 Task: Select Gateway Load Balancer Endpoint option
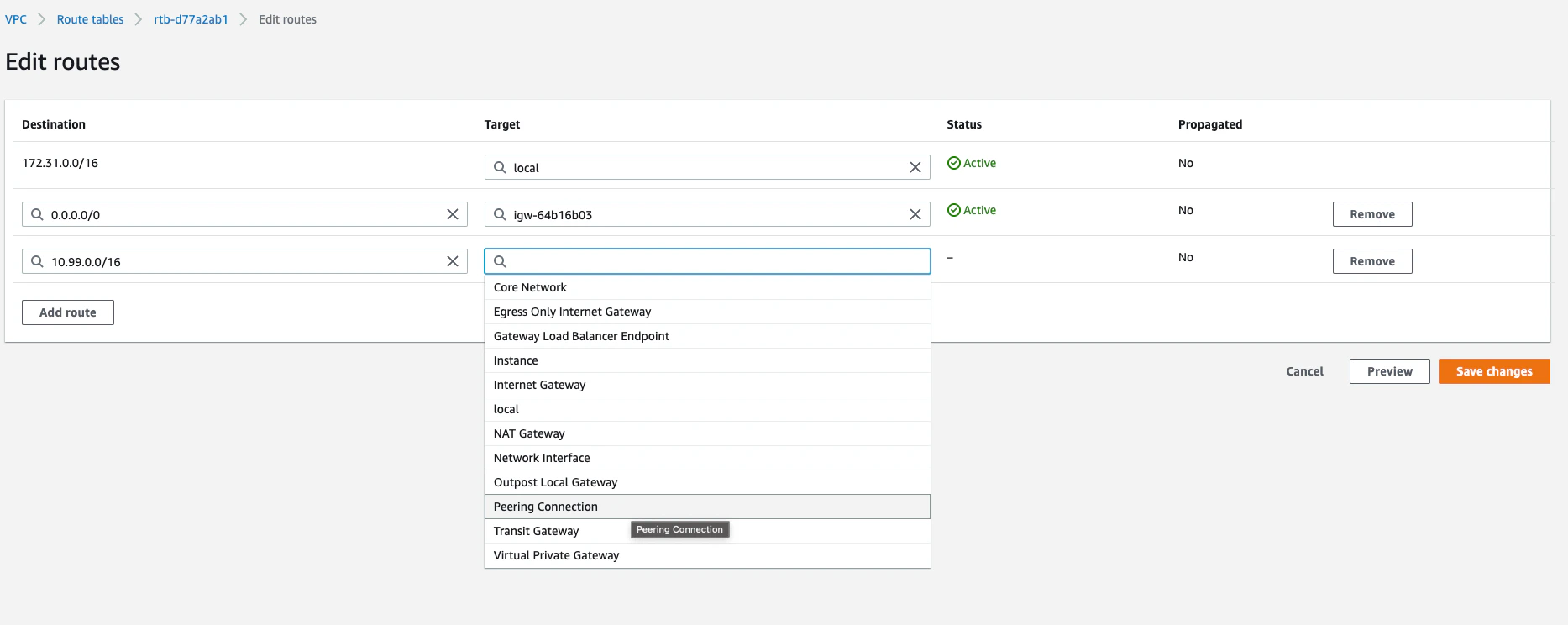point(707,336)
